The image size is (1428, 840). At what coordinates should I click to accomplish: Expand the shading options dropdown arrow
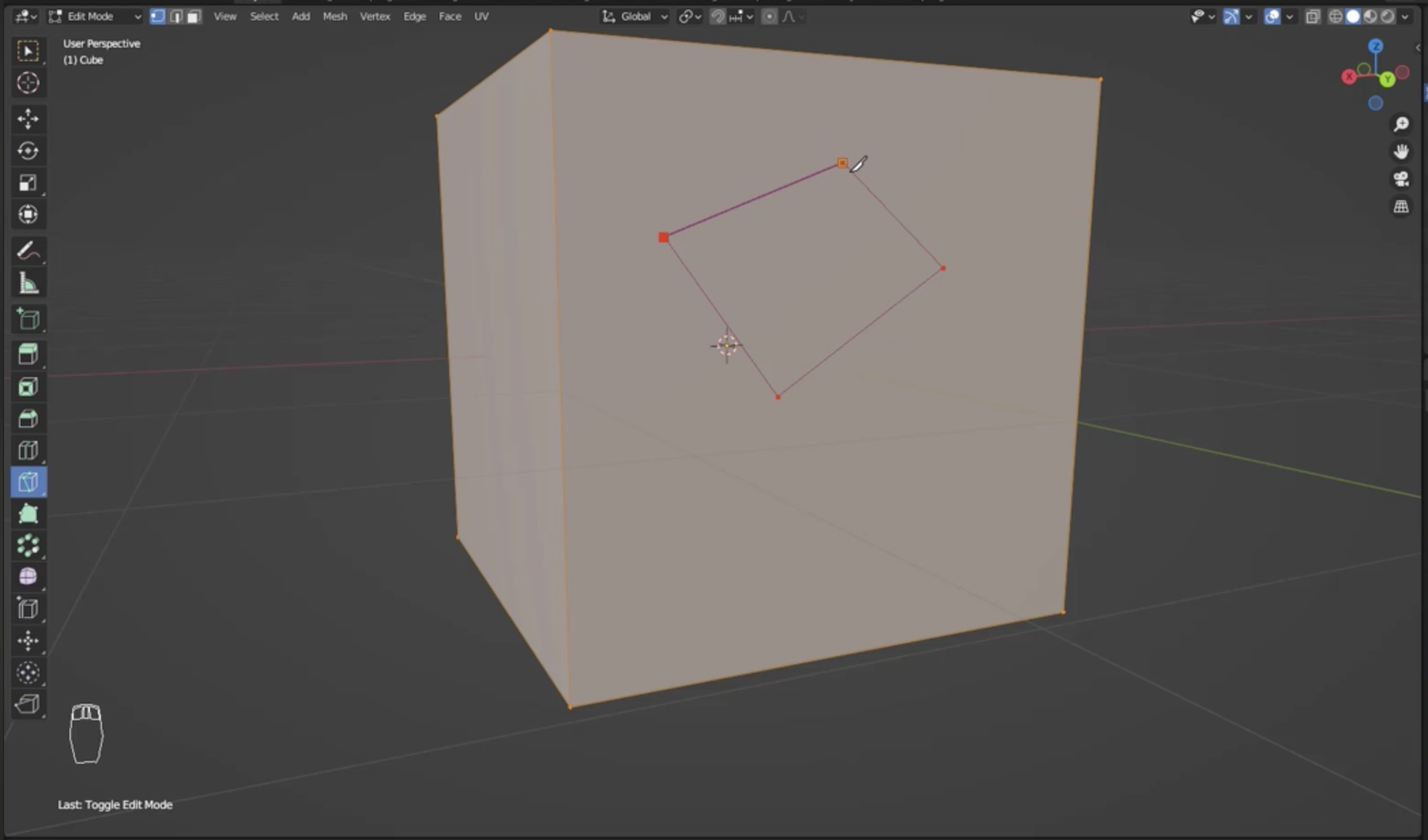click(1406, 16)
